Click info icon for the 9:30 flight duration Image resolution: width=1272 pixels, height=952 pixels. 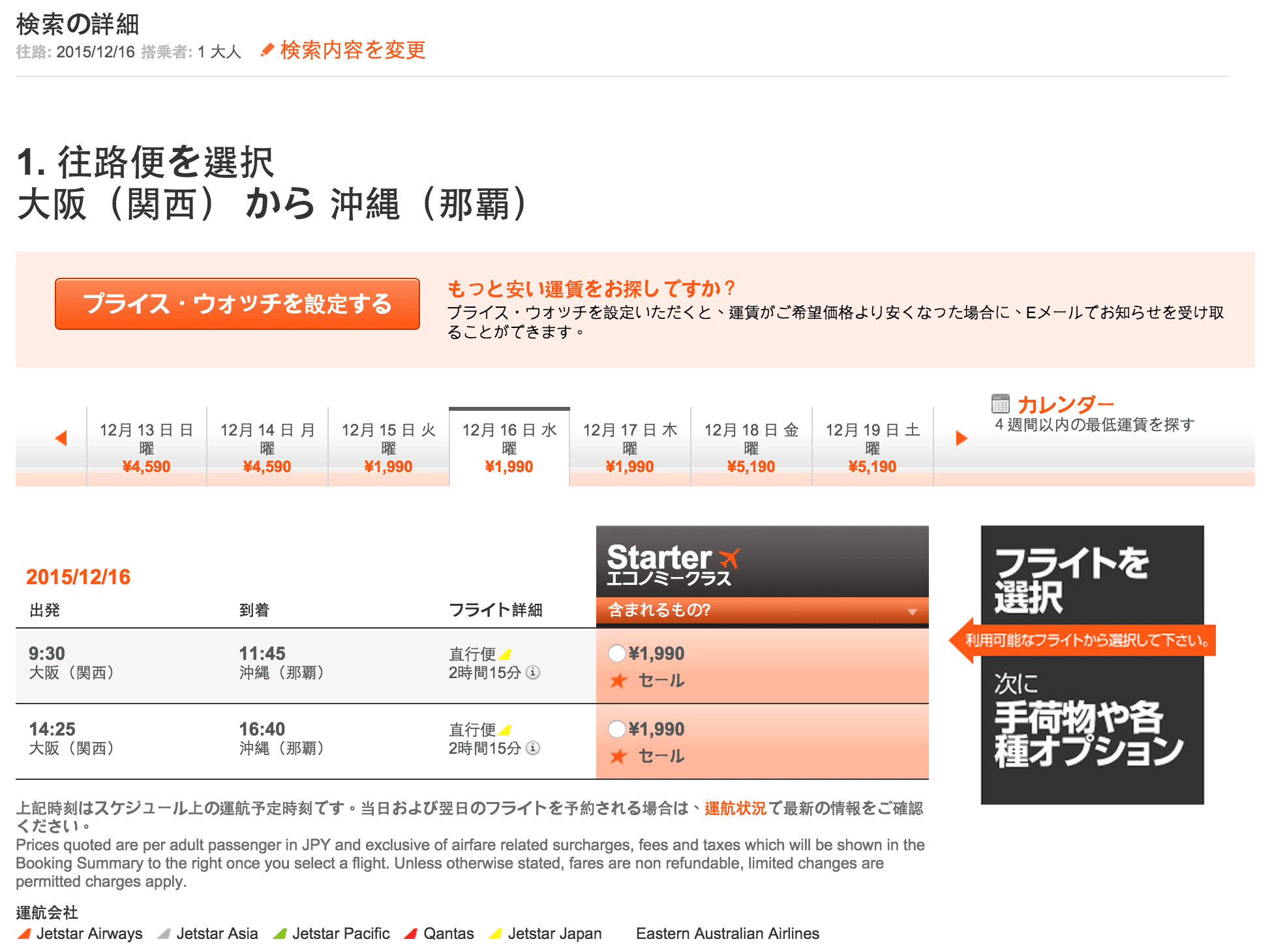click(x=533, y=672)
